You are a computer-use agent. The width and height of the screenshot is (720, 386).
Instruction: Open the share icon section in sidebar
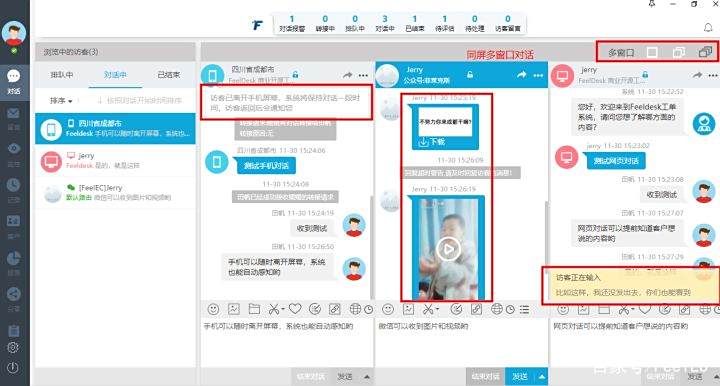click(13, 294)
